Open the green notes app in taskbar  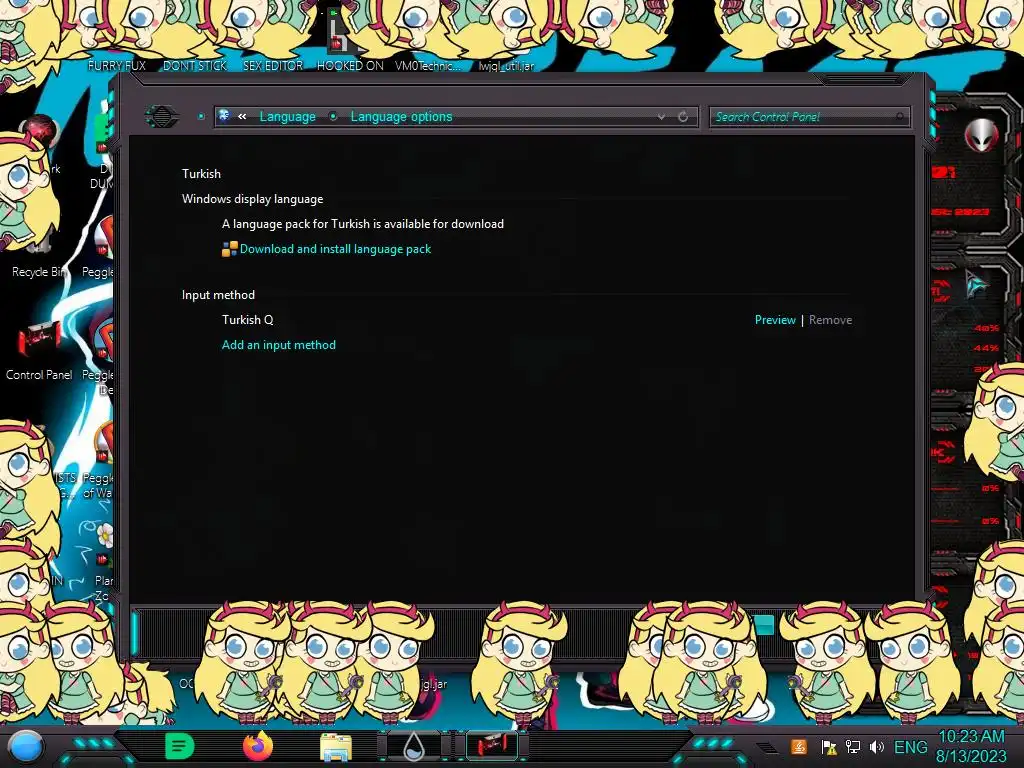180,746
